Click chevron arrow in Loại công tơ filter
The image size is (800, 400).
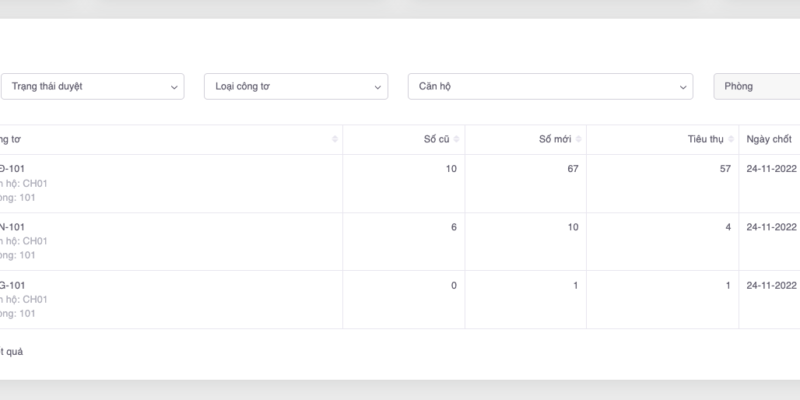[378, 87]
